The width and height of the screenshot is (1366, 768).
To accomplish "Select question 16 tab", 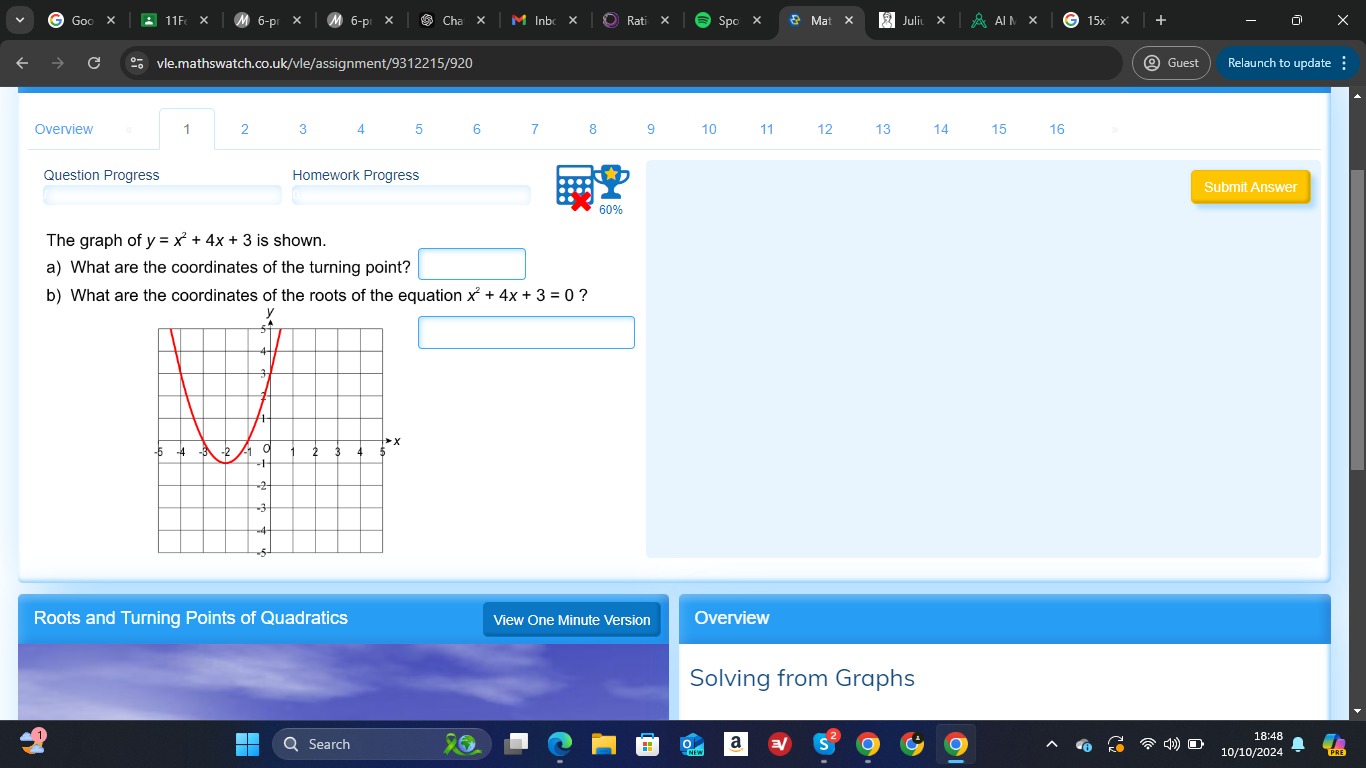I will (x=1056, y=129).
